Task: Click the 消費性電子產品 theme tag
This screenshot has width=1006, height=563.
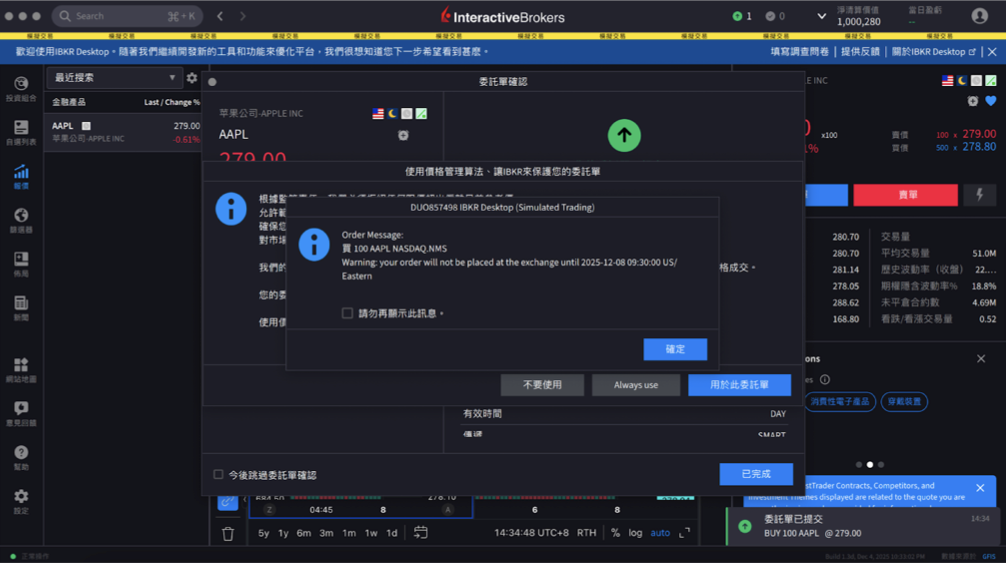Action: [840, 401]
